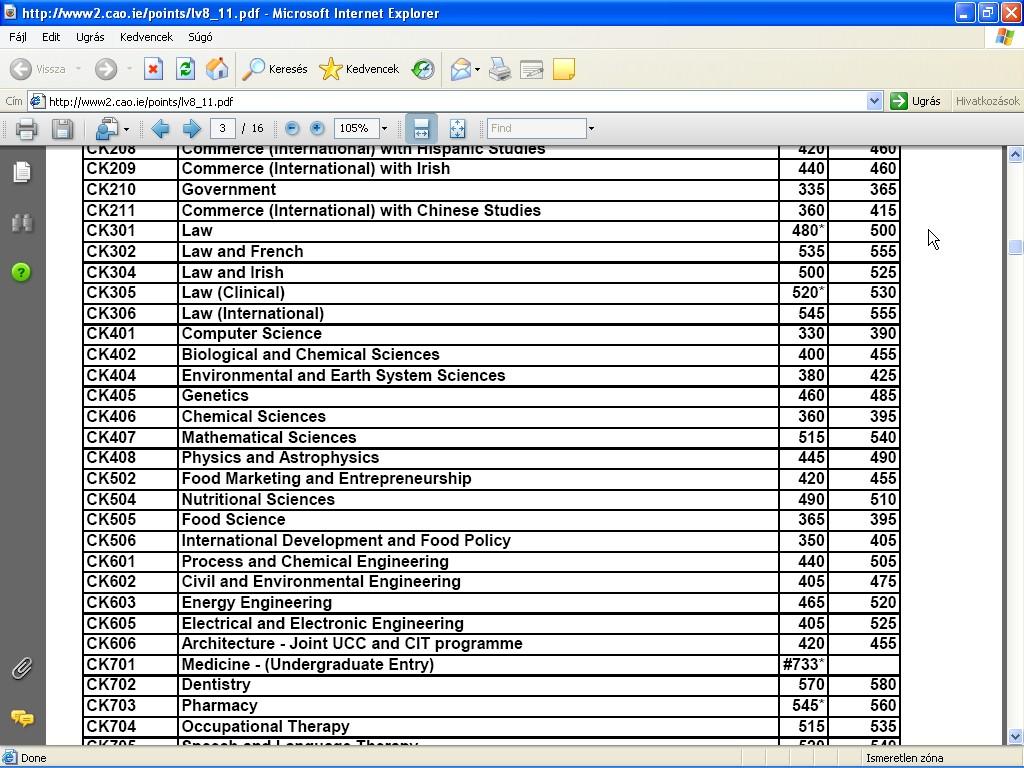Save a copy with floppy disk icon
The width and height of the screenshot is (1024, 768).
[62, 129]
